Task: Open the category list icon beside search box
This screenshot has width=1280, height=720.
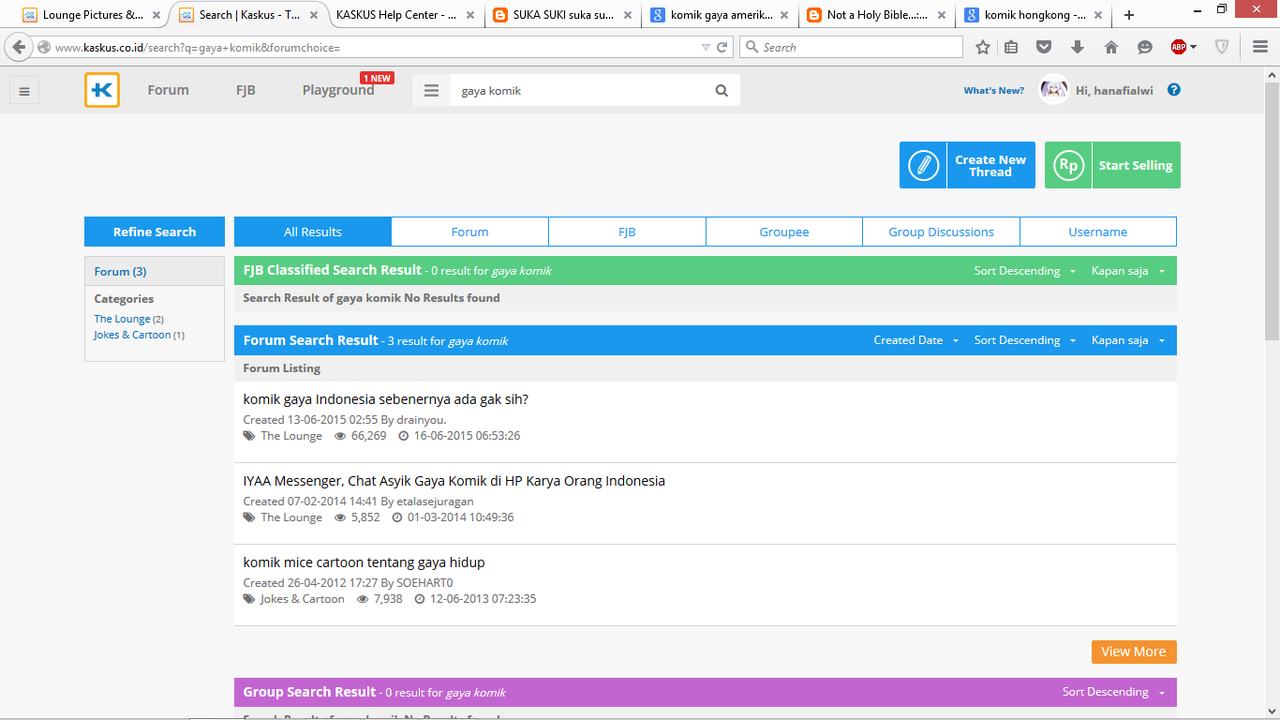Action: (431, 90)
